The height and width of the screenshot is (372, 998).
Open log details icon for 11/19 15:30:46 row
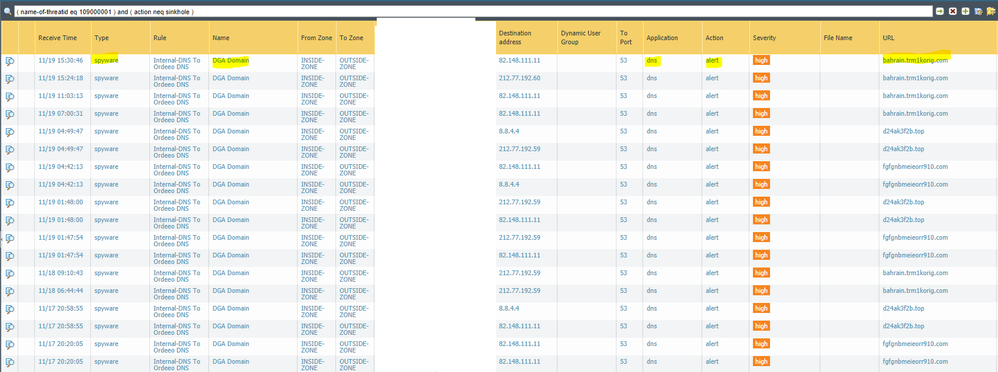(10, 61)
